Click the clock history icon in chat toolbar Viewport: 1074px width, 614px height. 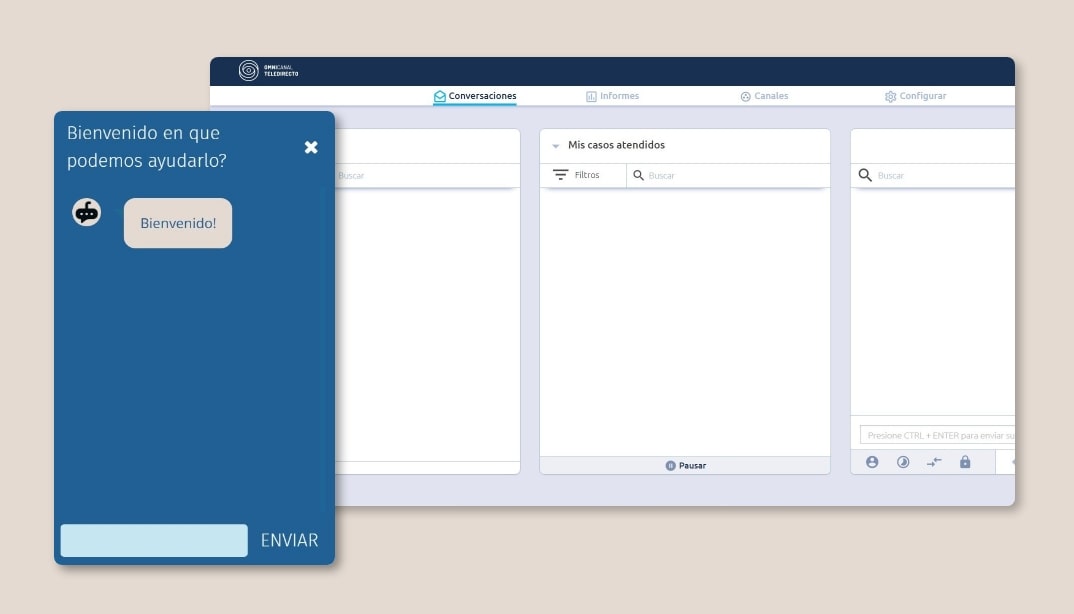click(x=903, y=462)
